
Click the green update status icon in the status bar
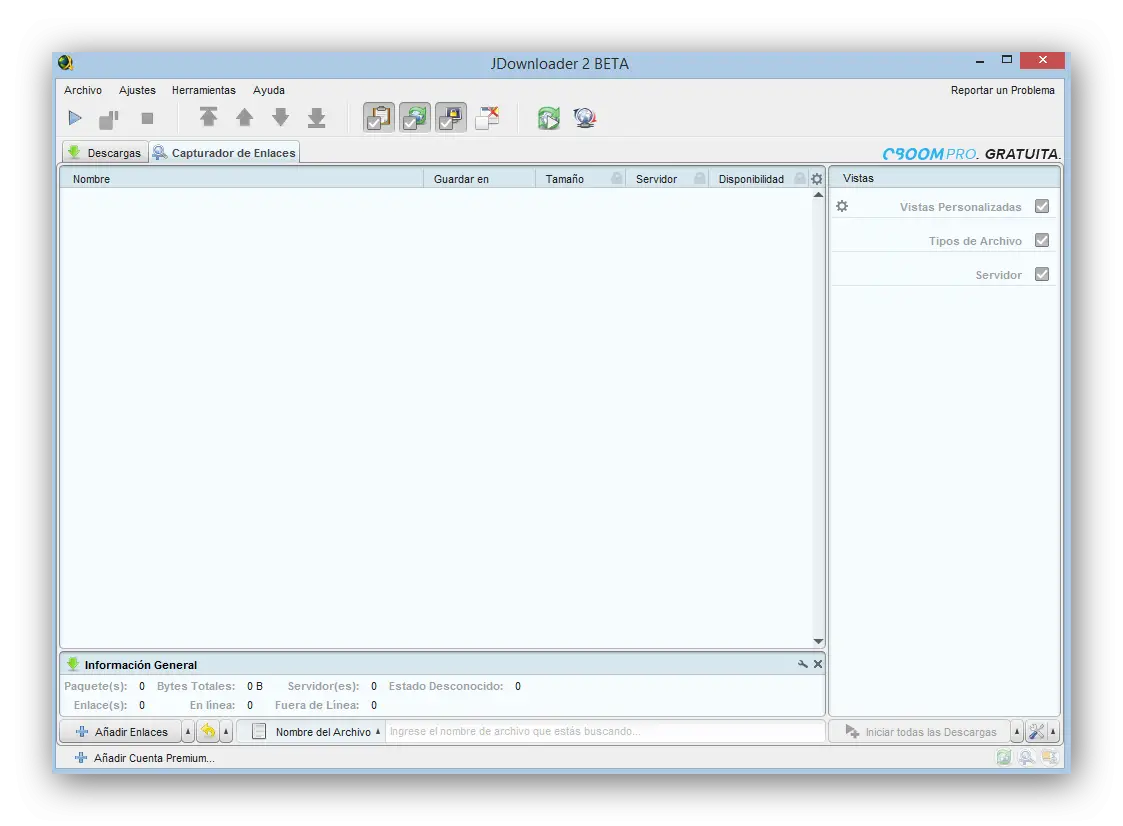(1003, 757)
